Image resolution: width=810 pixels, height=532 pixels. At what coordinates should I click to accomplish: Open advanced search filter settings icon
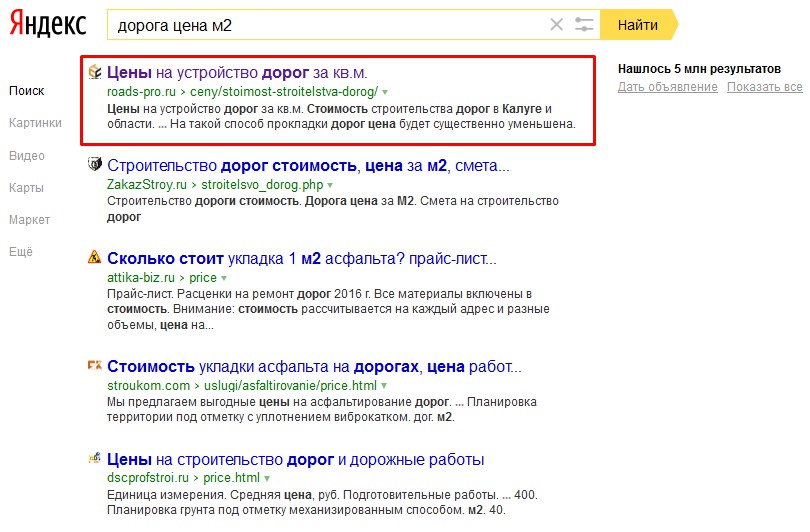[584, 24]
